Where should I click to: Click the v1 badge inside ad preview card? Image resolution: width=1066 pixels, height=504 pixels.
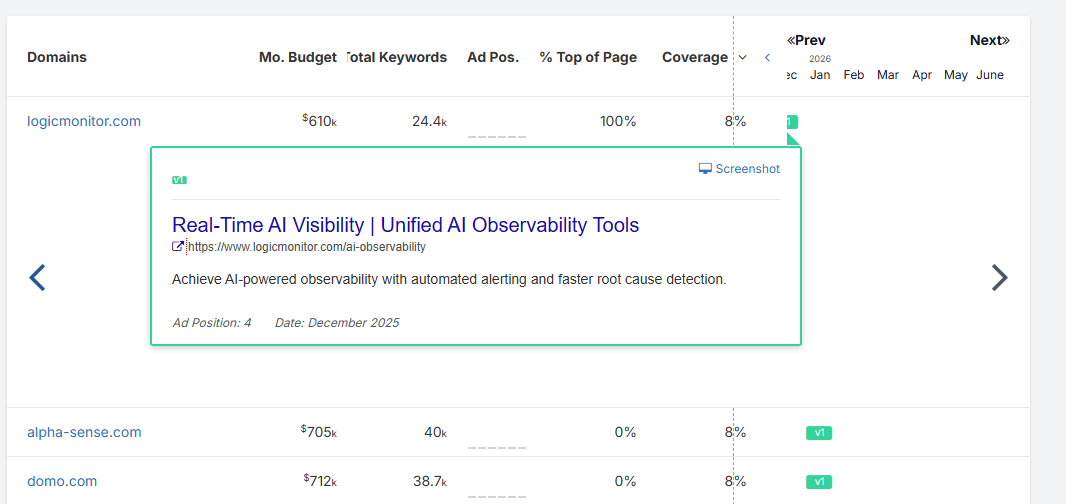point(179,180)
